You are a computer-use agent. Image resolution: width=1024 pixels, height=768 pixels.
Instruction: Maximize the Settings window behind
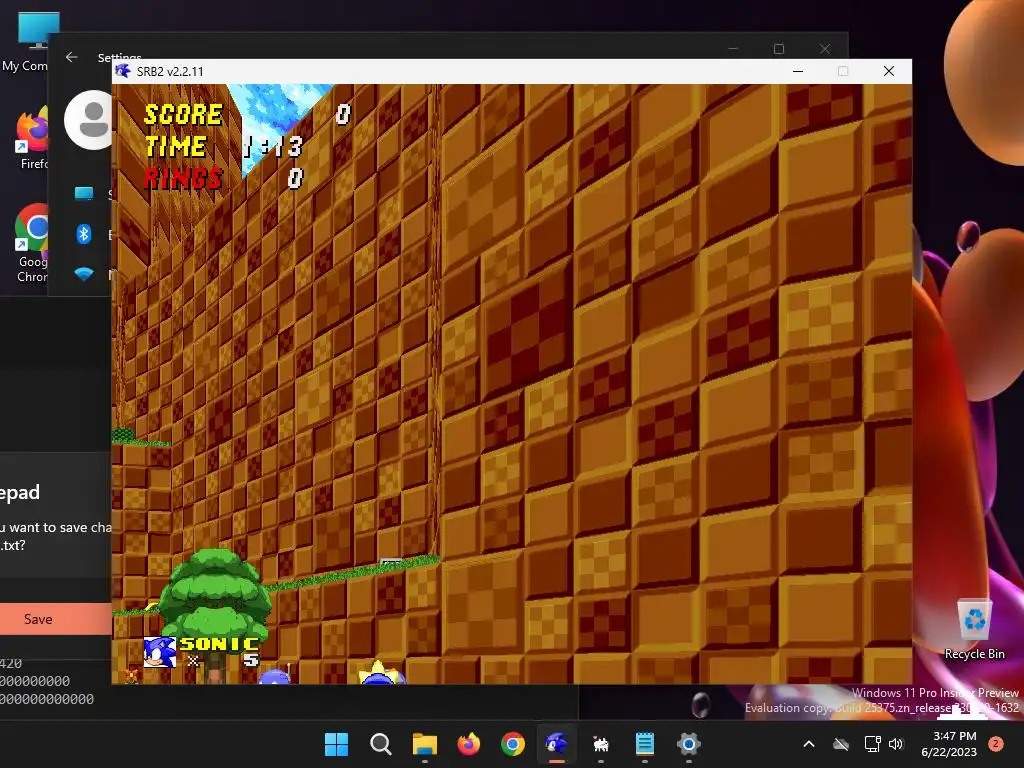[778, 49]
